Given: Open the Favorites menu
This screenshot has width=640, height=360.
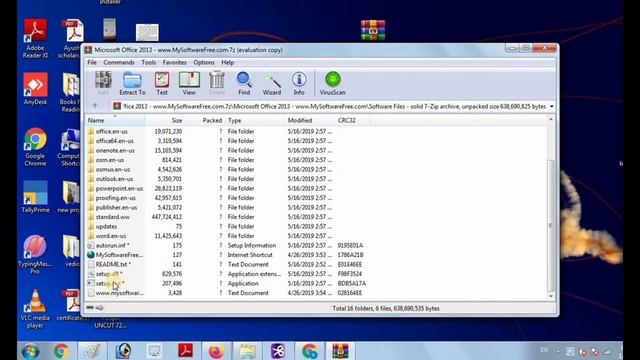Looking at the screenshot, I should click(x=174, y=62).
